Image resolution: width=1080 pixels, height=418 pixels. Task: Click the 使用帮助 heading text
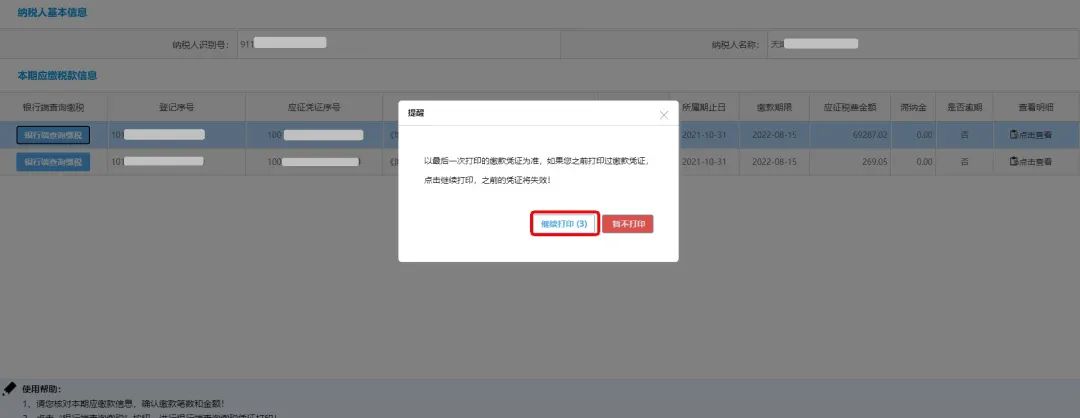pos(41,390)
